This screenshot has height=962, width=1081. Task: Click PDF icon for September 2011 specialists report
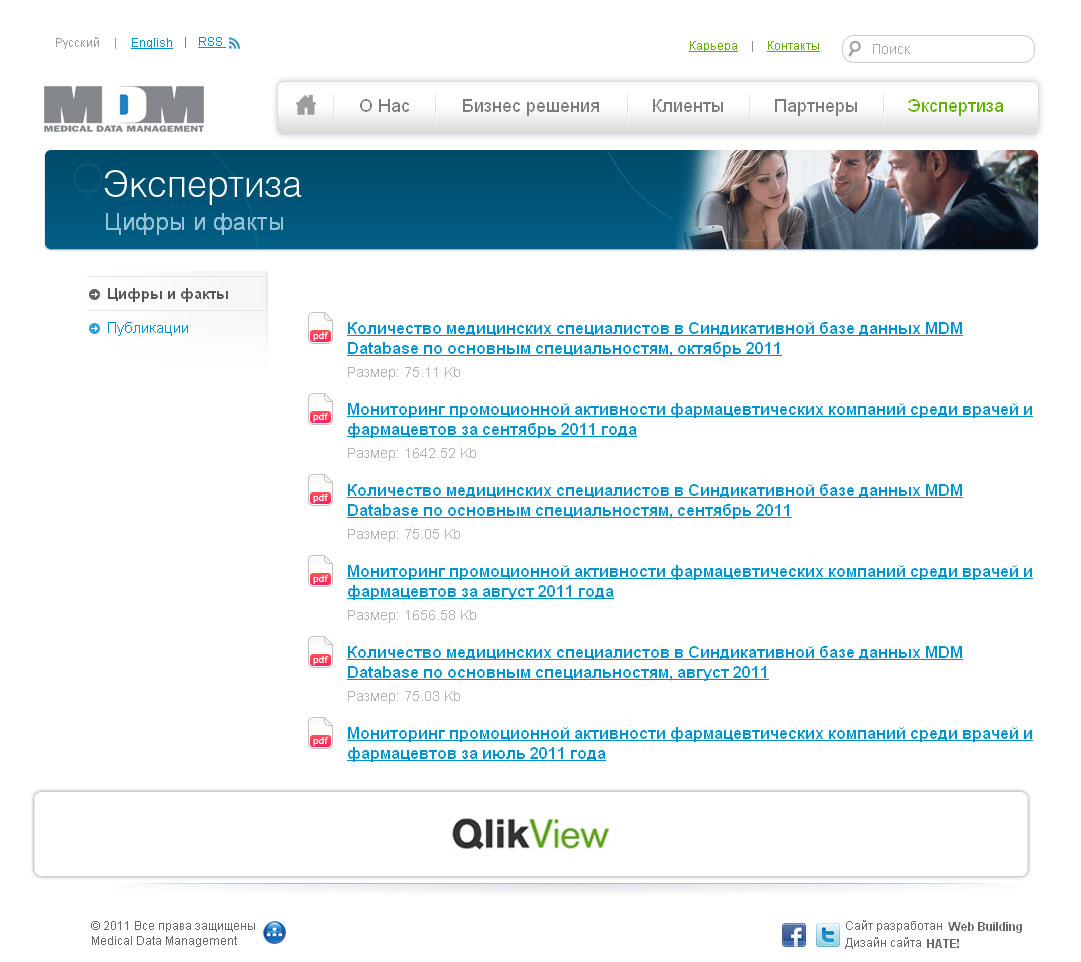click(321, 490)
